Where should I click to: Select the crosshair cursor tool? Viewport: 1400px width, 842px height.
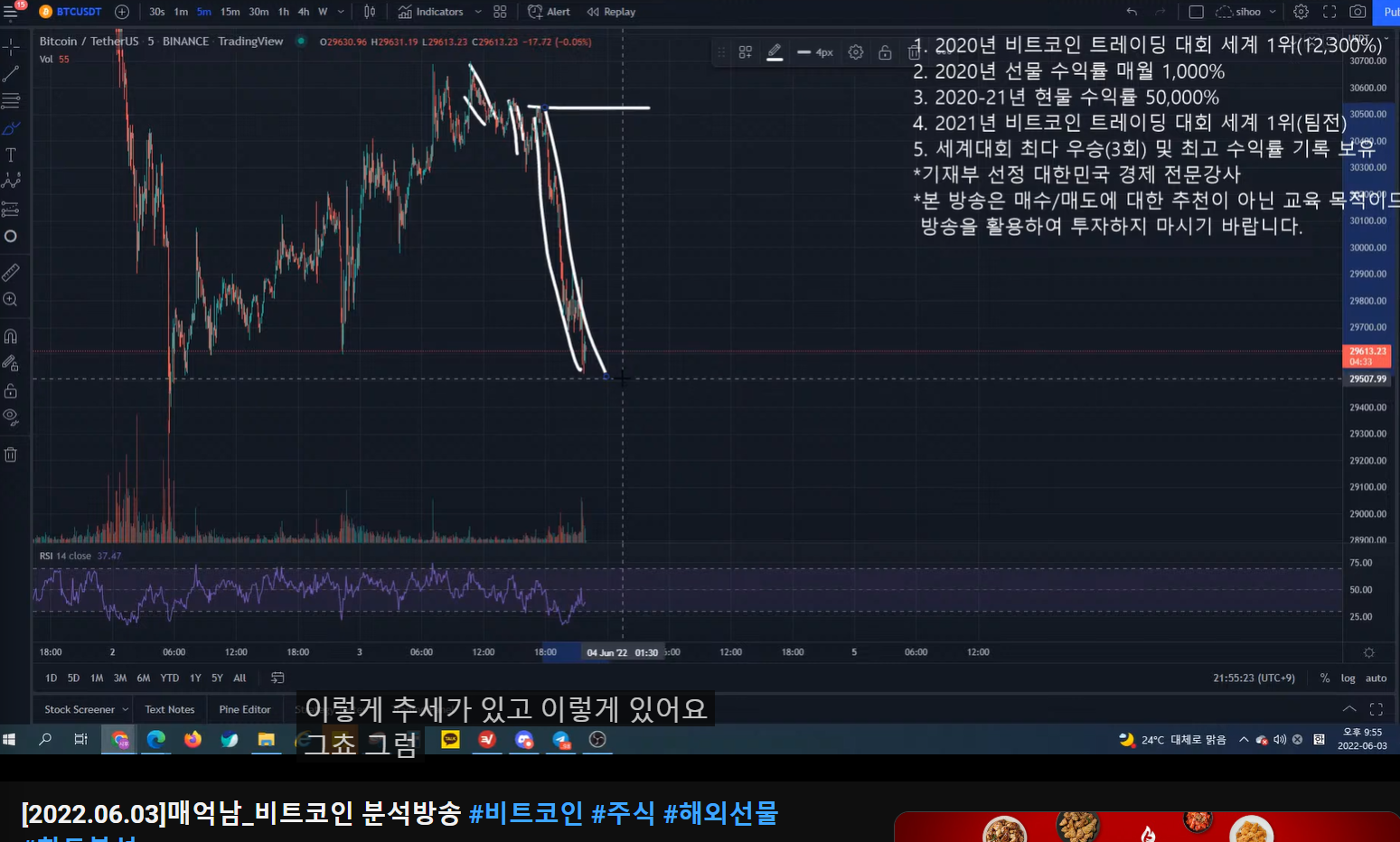(11, 47)
